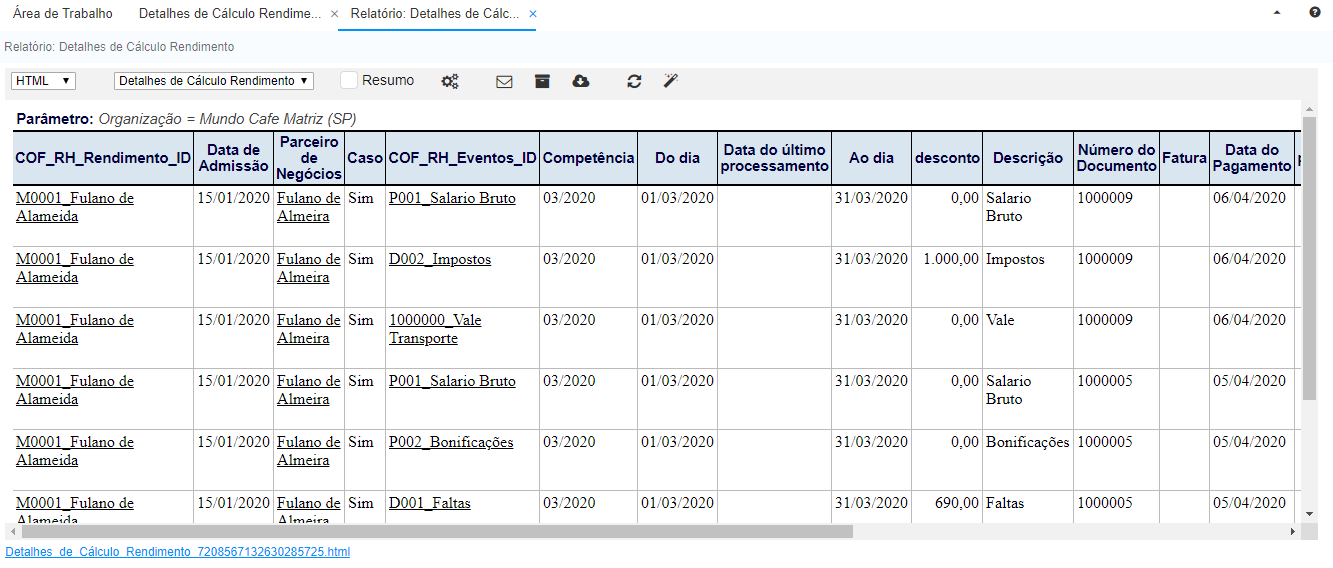Send report by email envelope icon
Image resolution: width=1333 pixels, height=568 pixels.
[504, 81]
